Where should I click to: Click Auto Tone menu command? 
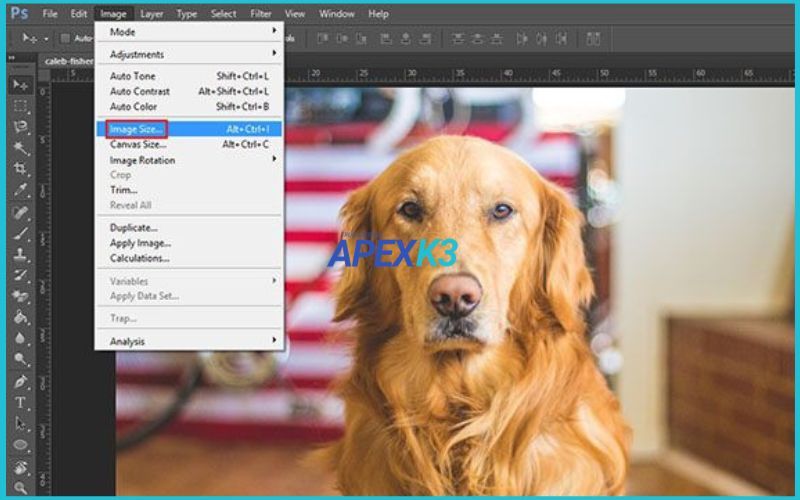click(x=133, y=76)
